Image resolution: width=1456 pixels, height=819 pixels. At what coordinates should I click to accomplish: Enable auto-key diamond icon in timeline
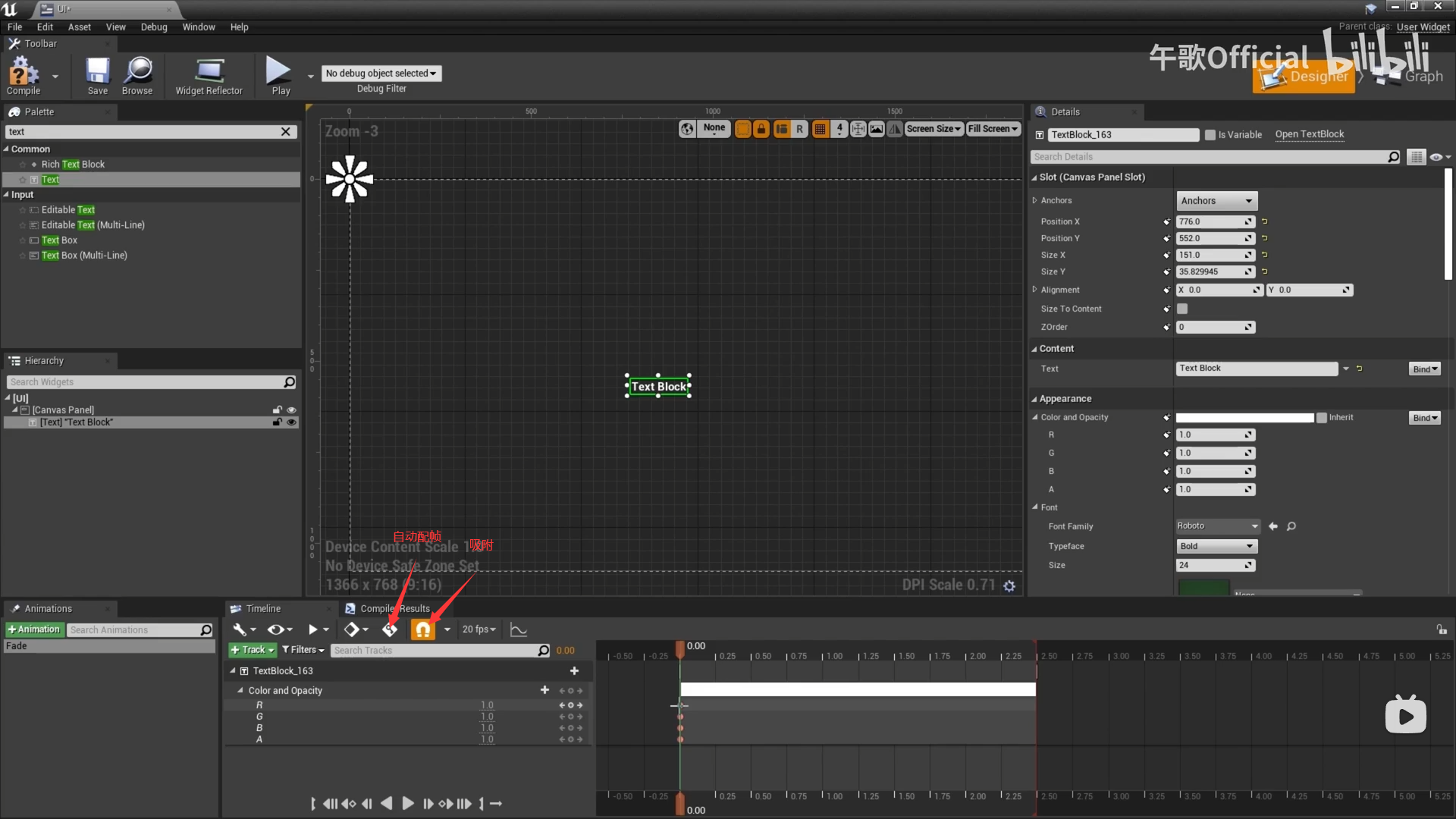[x=390, y=629]
